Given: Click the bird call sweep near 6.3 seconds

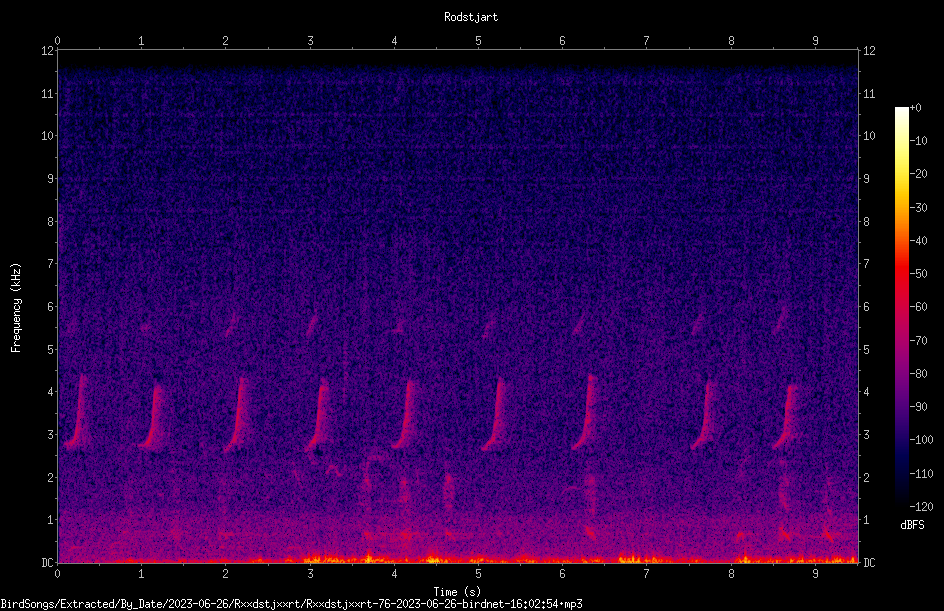Looking at the screenshot, I should coord(584,413).
